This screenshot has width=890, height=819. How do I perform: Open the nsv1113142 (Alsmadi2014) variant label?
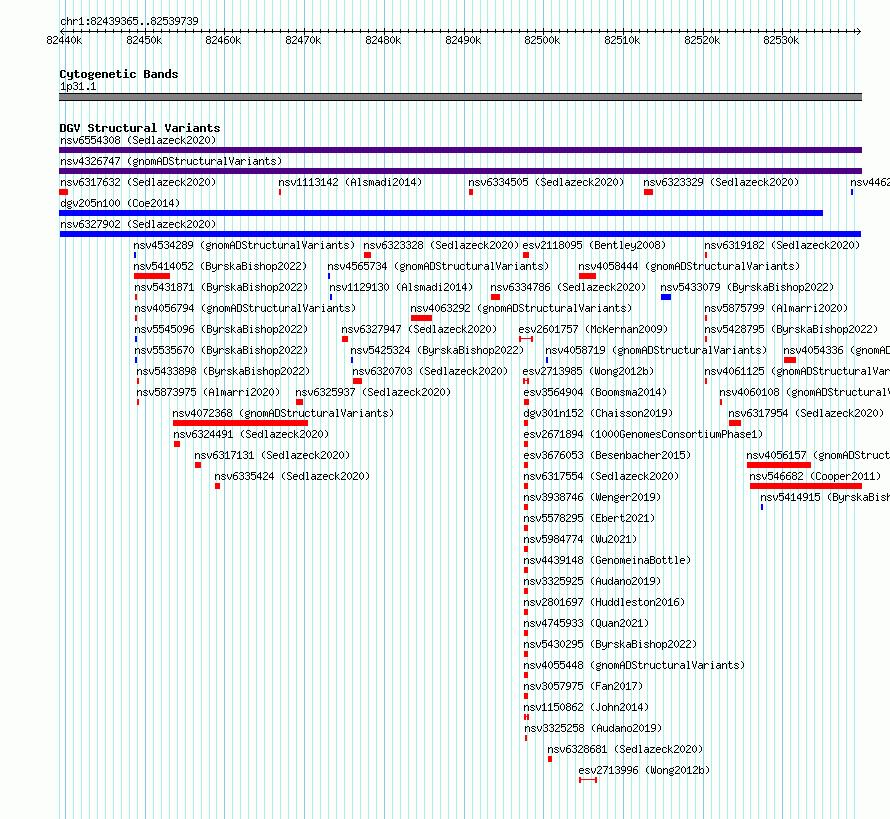tap(350, 182)
